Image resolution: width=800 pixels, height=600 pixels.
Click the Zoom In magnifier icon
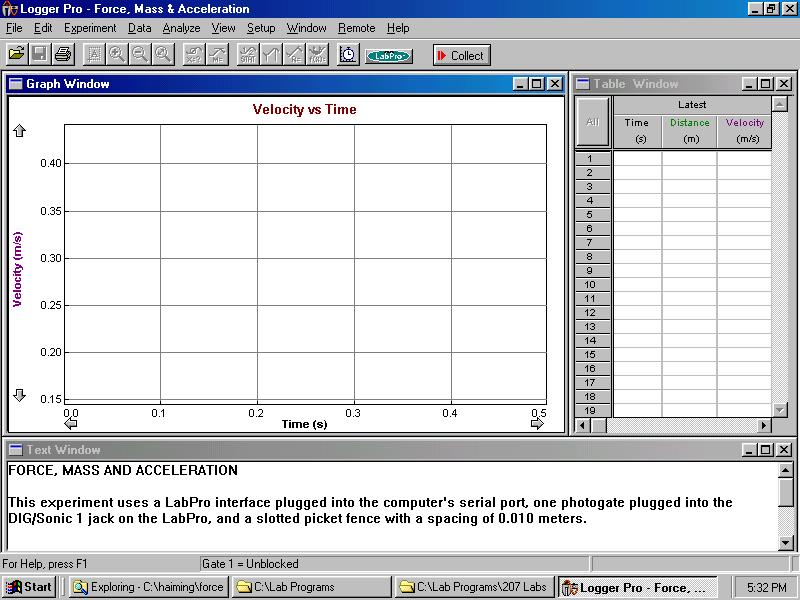[x=117, y=54]
